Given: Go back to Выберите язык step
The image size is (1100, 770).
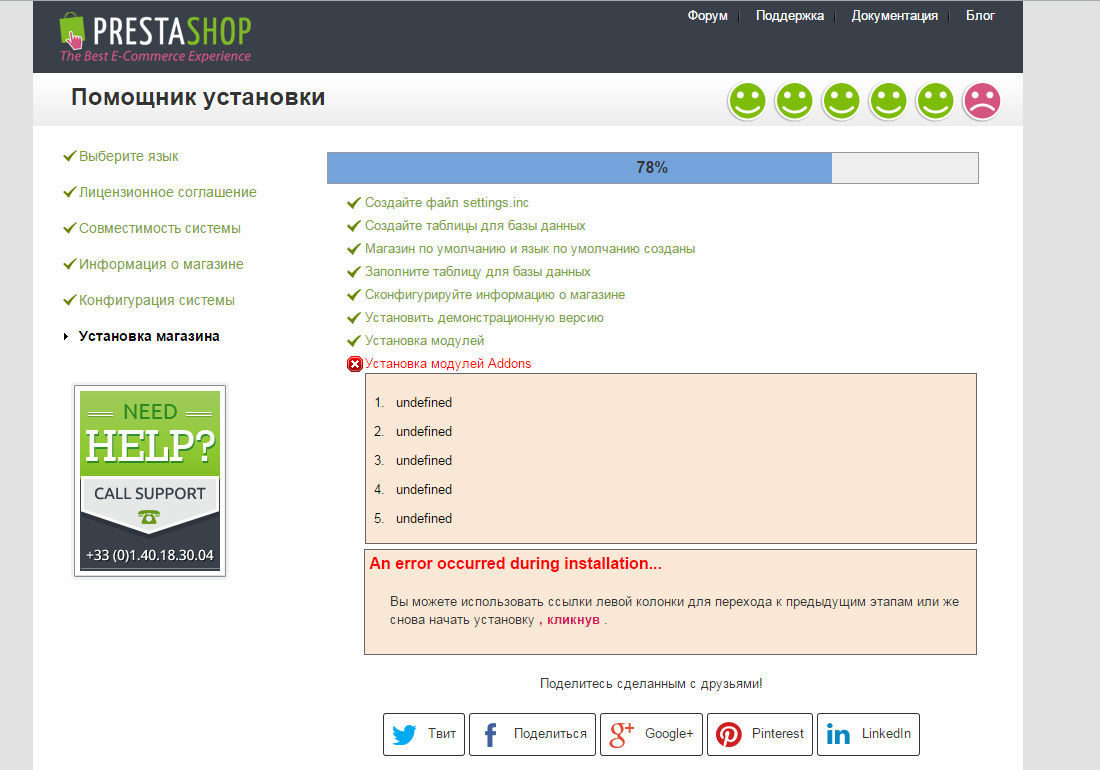Looking at the screenshot, I should coord(129,157).
